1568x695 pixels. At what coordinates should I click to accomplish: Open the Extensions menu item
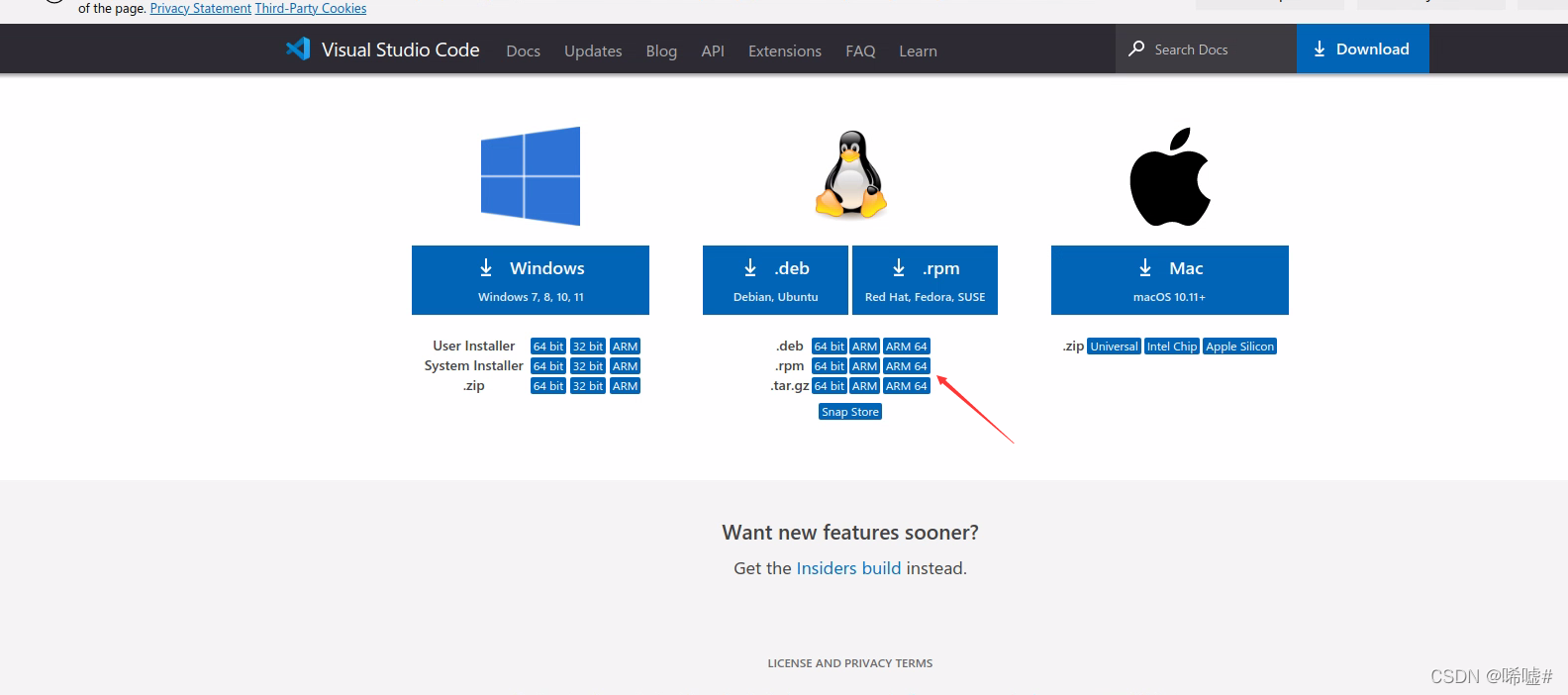pos(785,50)
